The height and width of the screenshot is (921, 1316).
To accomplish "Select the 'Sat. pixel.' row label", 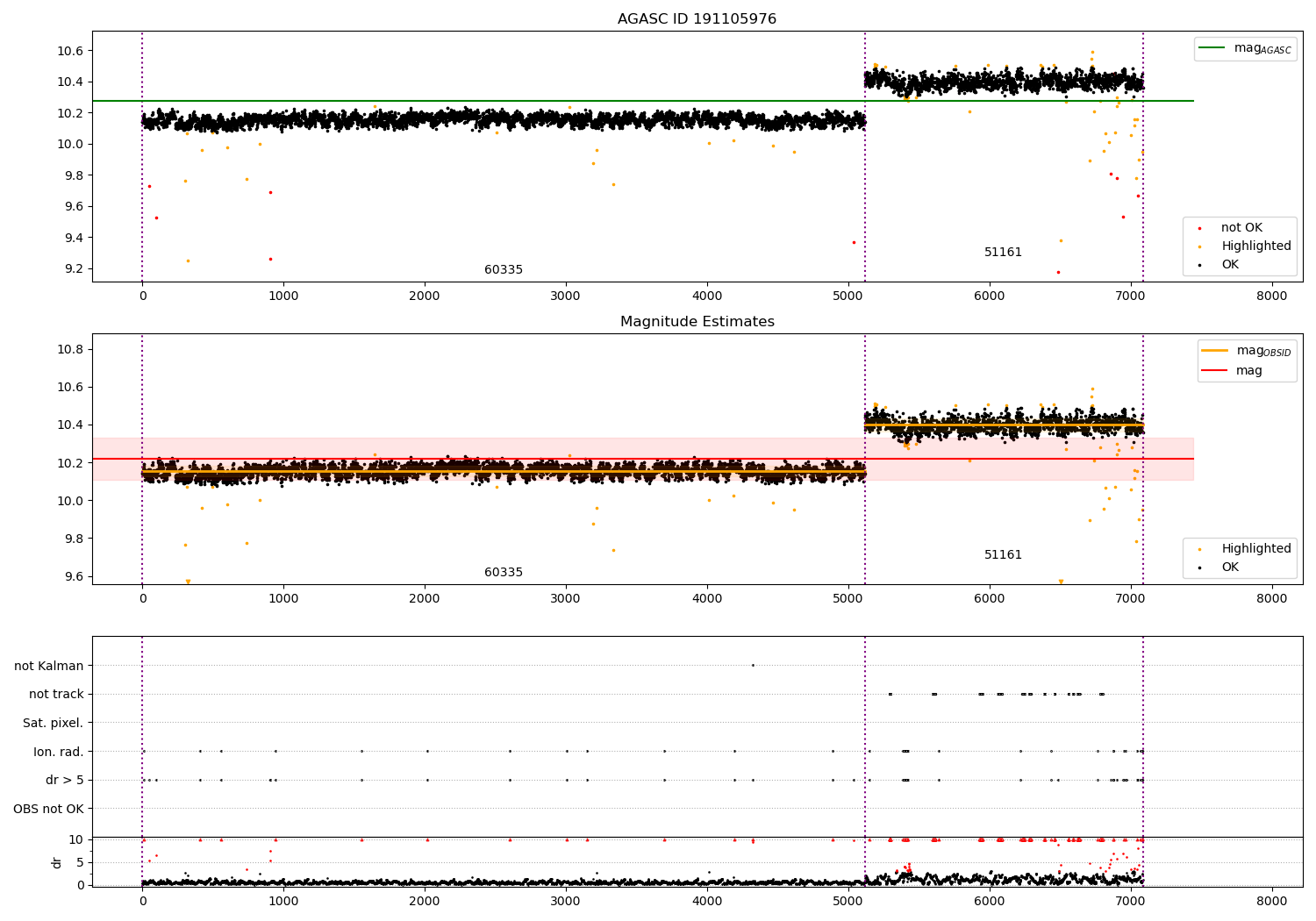I will pos(53,724).
